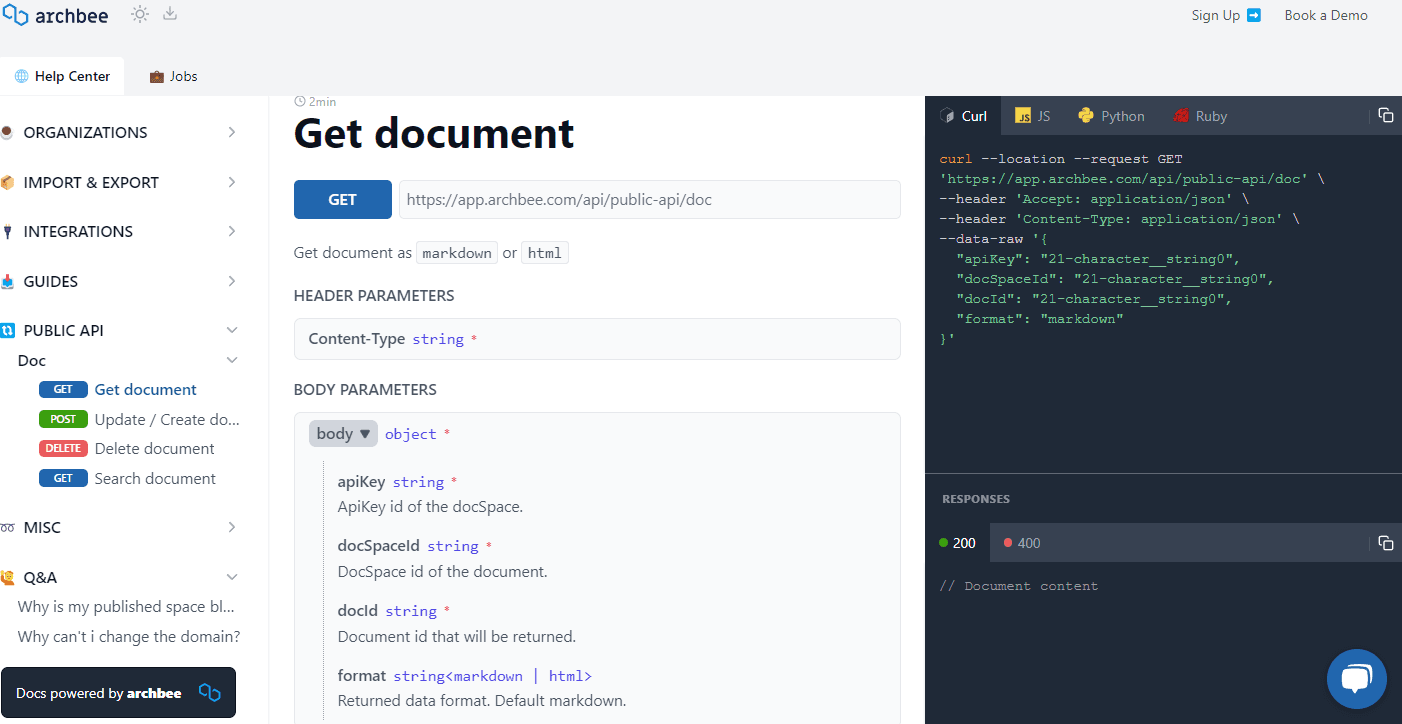1402x724 pixels.
Task: Select the html output format option
Action: point(544,252)
